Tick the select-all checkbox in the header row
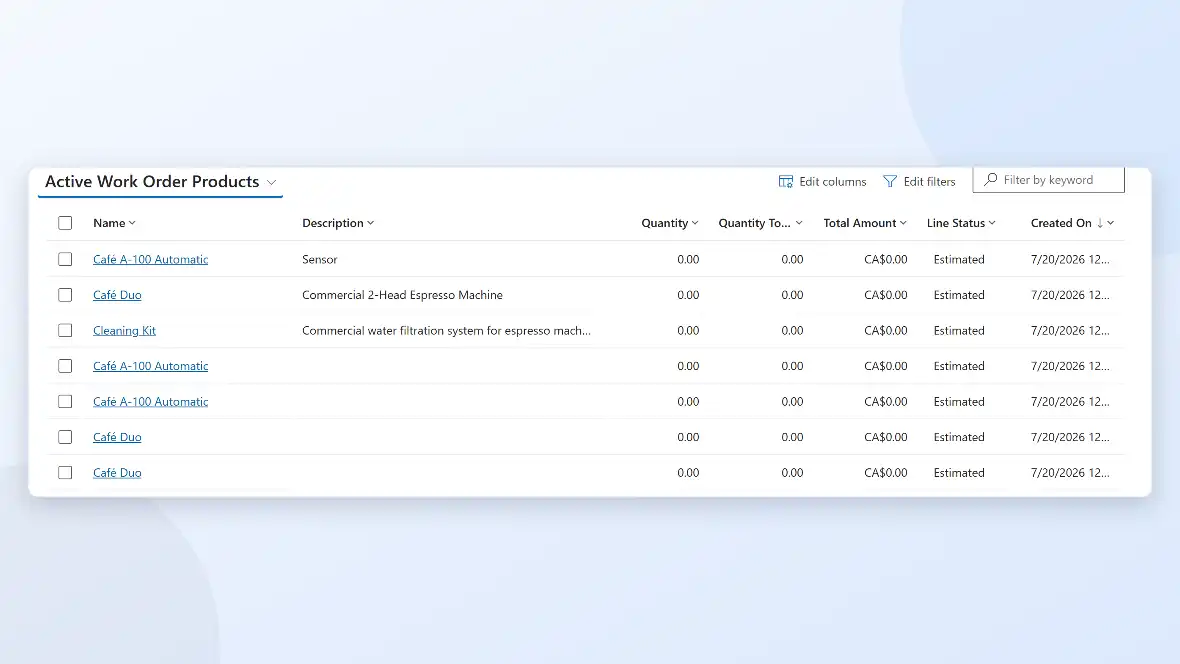The image size is (1180, 664). [x=65, y=223]
